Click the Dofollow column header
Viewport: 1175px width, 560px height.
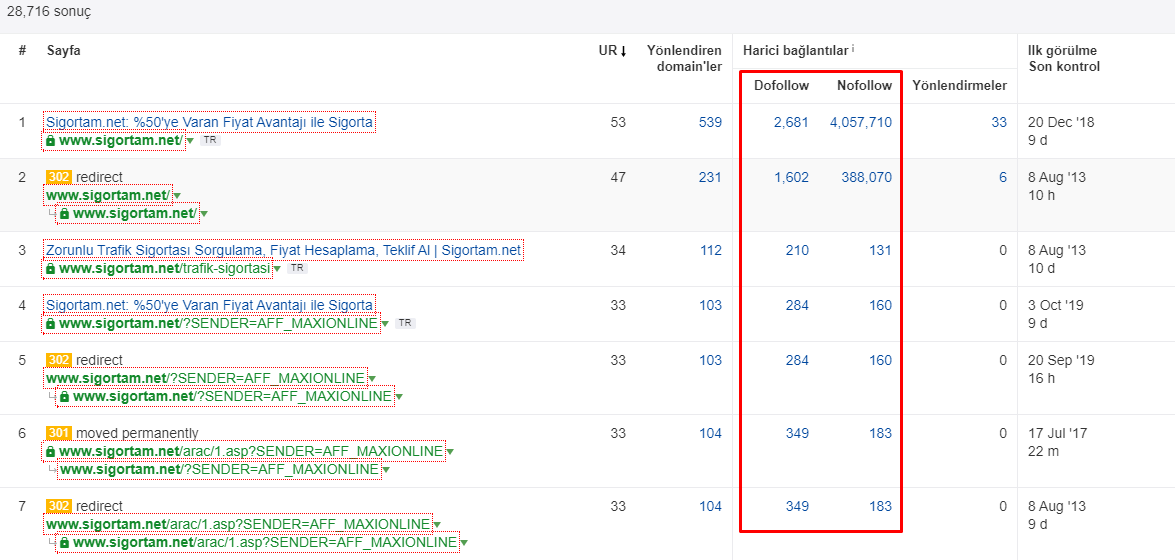(x=782, y=85)
